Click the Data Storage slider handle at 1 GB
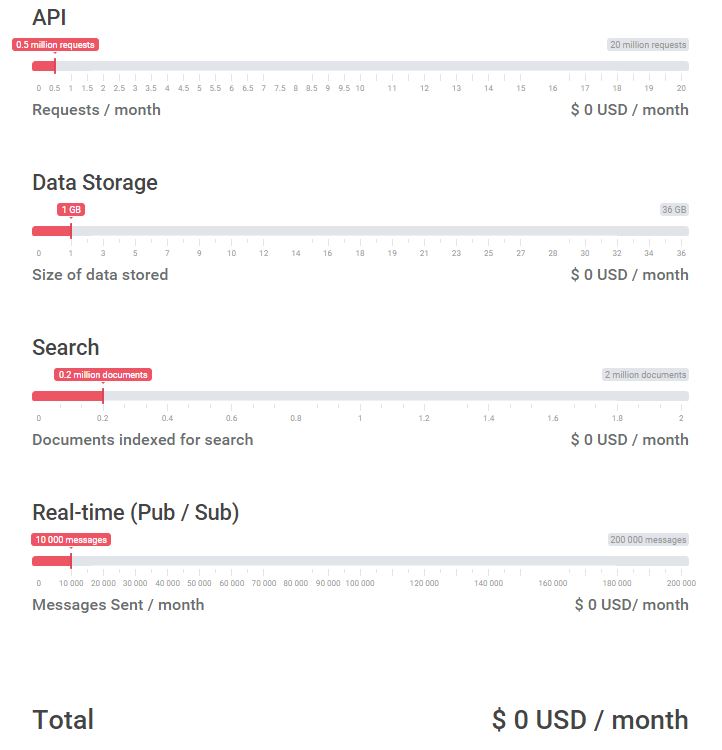 pyautogui.click(x=71, y=231)
